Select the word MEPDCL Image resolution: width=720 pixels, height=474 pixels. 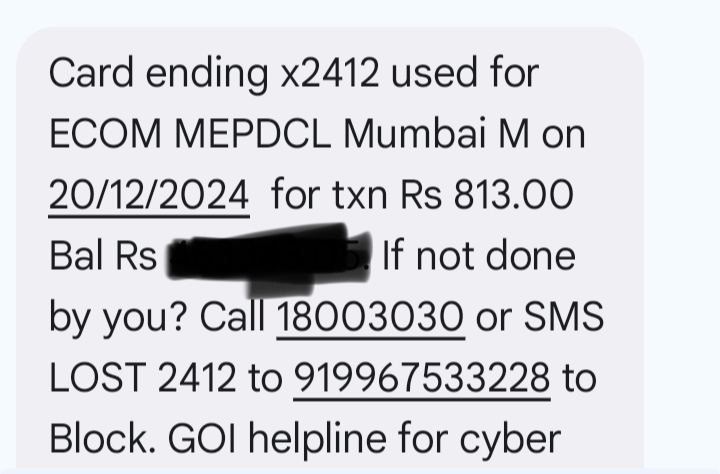coord(253,135)
